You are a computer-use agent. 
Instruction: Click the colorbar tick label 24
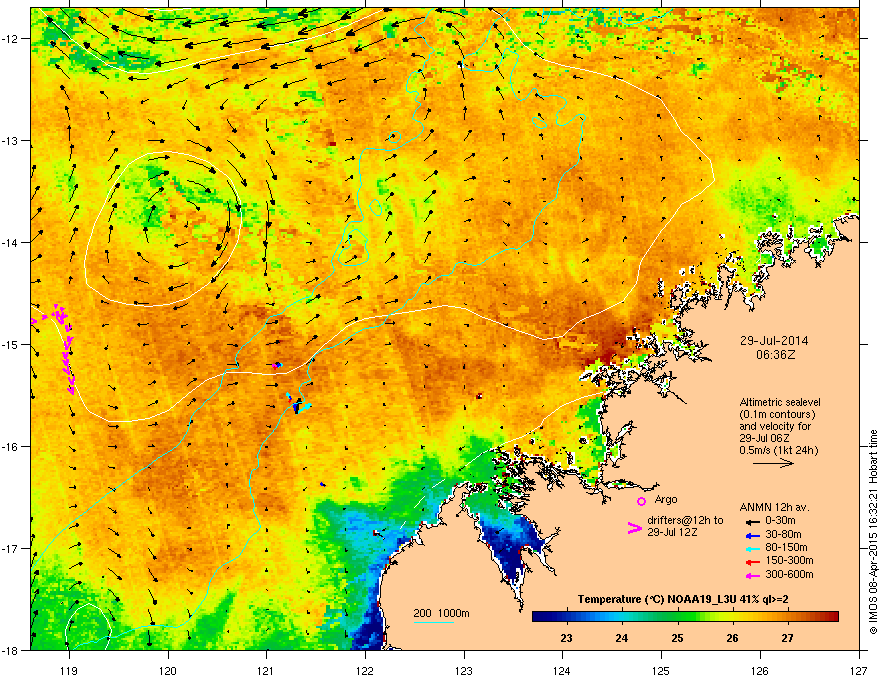(x=622, y=638)
